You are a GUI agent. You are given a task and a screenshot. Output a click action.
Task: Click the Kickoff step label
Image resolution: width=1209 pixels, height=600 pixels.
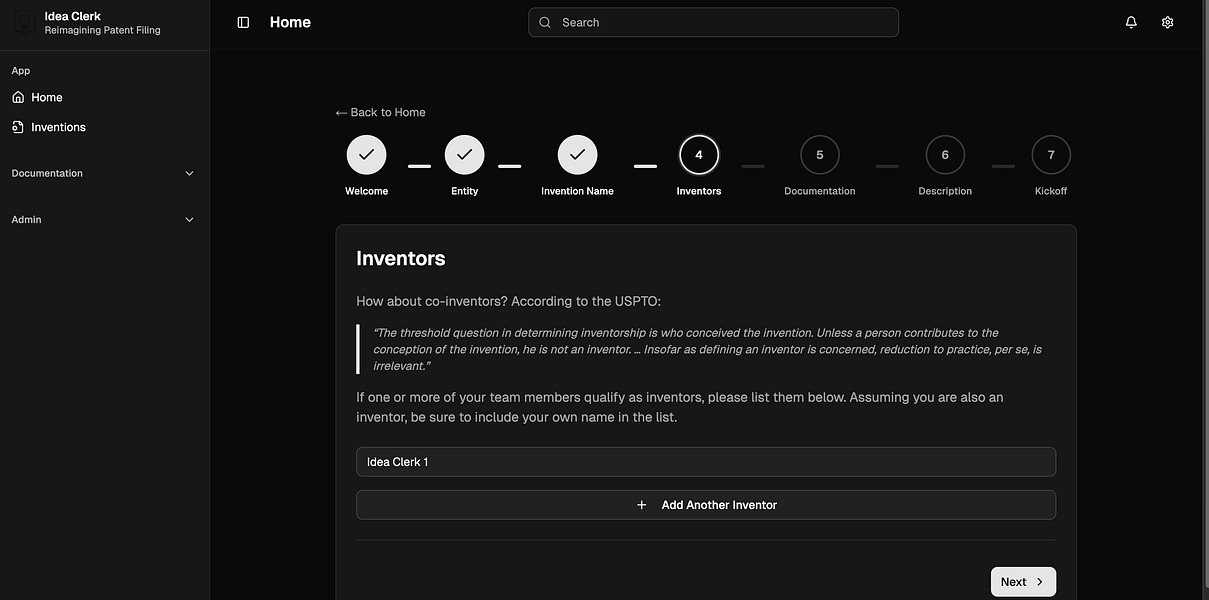[1051, 191]
